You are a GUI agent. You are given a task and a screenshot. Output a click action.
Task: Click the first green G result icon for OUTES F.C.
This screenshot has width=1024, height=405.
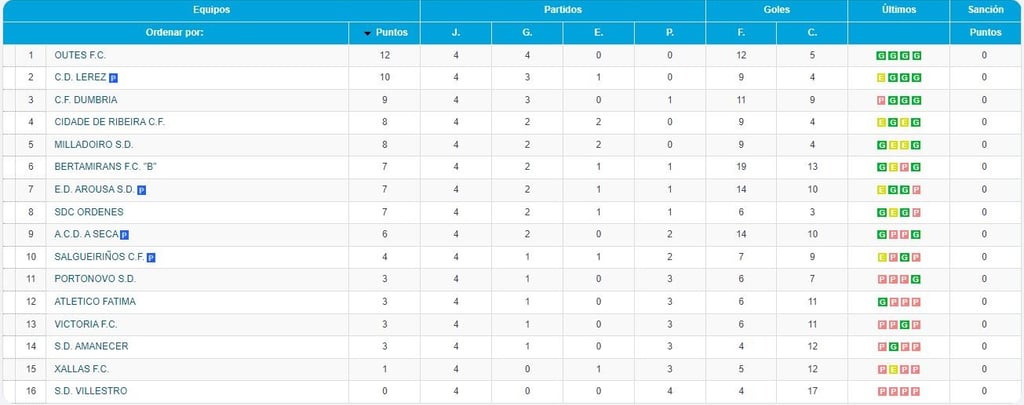click(881, 56)
